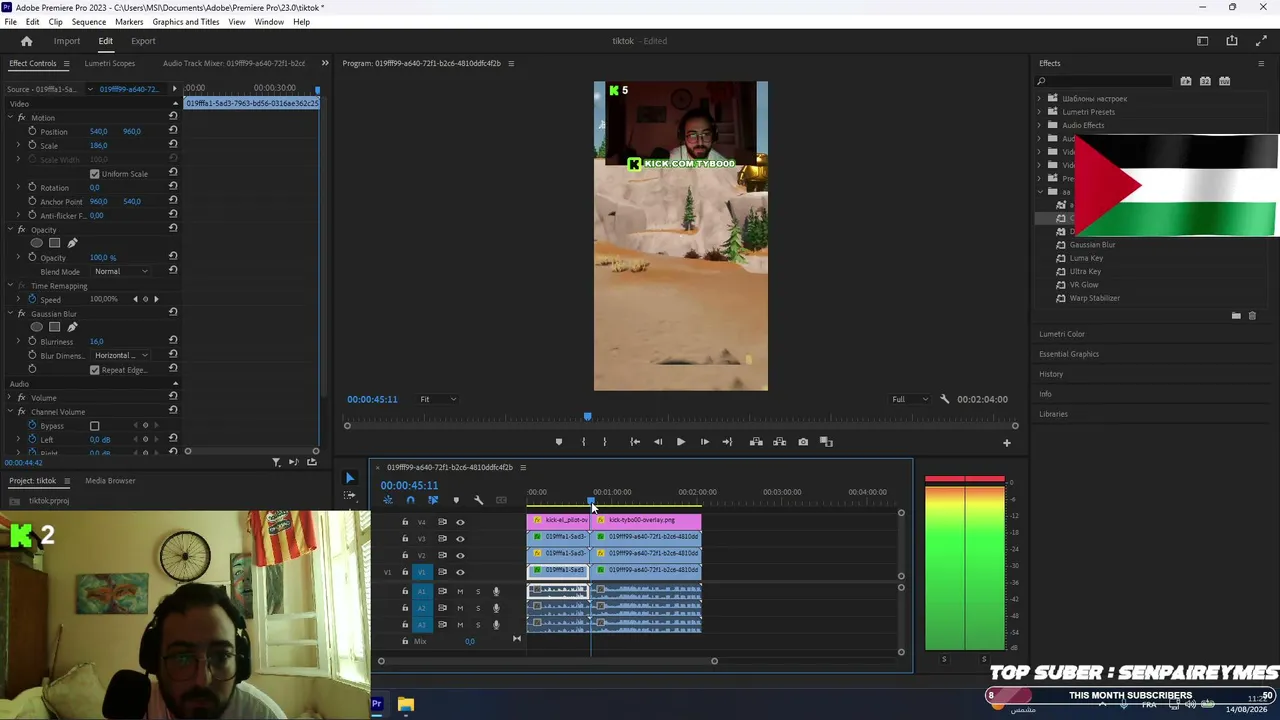Image resolution: width=1280 pixels, height=720 pixels.
Task: Expand the Scale property
Action: [x=18, y=146]
